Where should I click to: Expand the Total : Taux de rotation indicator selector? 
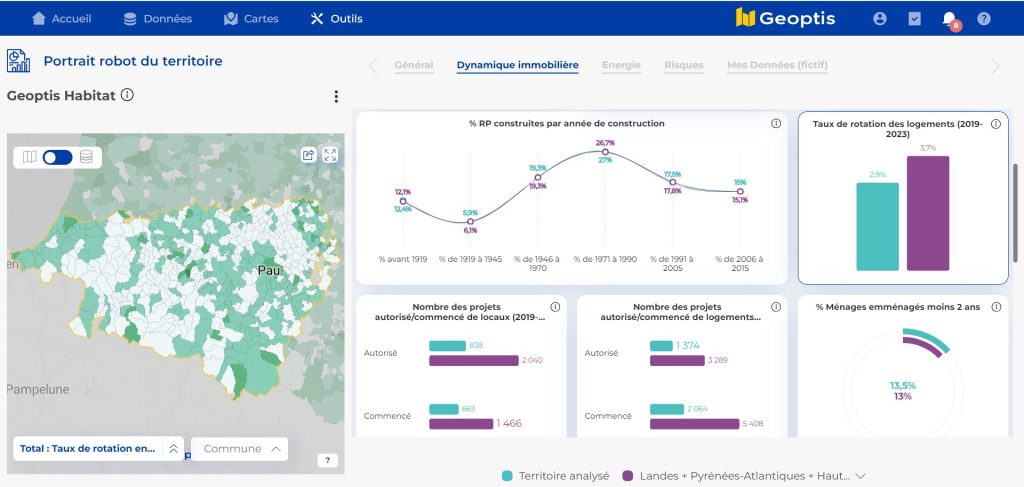174,449
